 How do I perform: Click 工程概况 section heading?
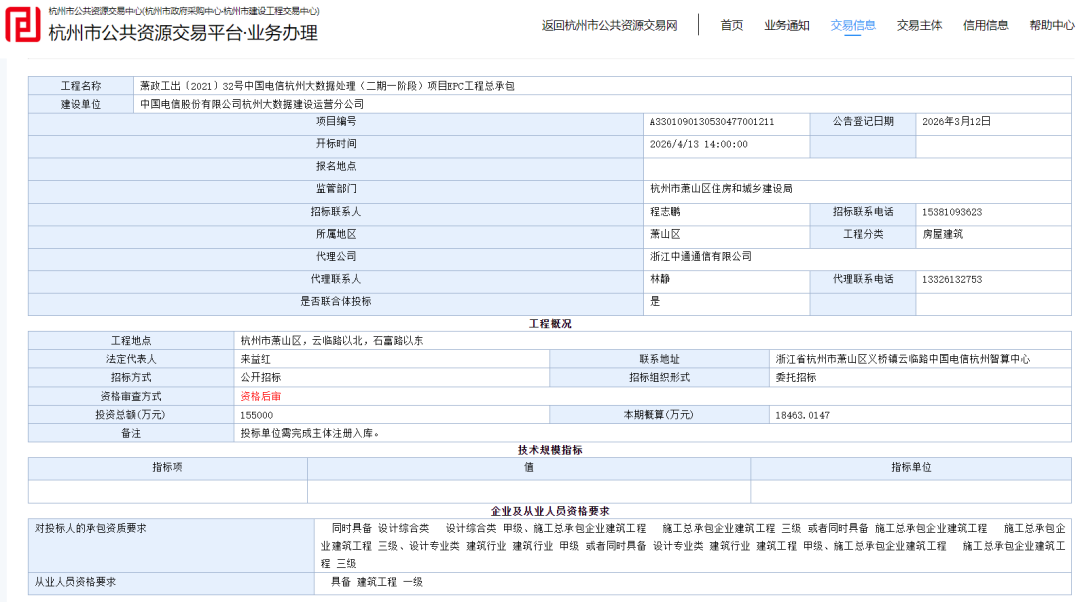point(550,324)
